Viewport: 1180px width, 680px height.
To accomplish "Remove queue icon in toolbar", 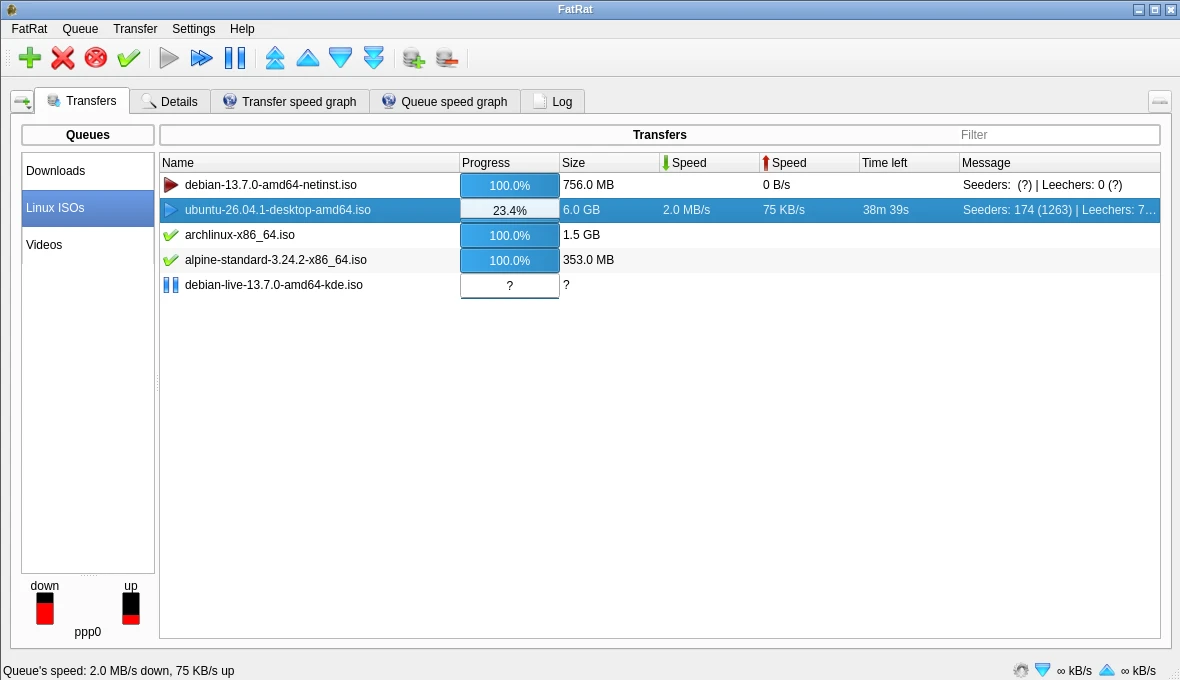I will [x=446, y=58].
